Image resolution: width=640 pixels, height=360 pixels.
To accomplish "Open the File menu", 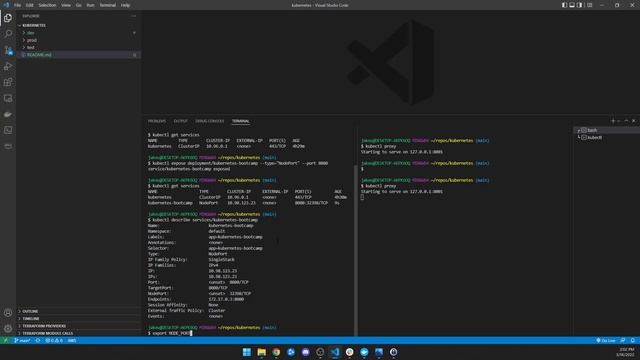I will click(18, 5).
